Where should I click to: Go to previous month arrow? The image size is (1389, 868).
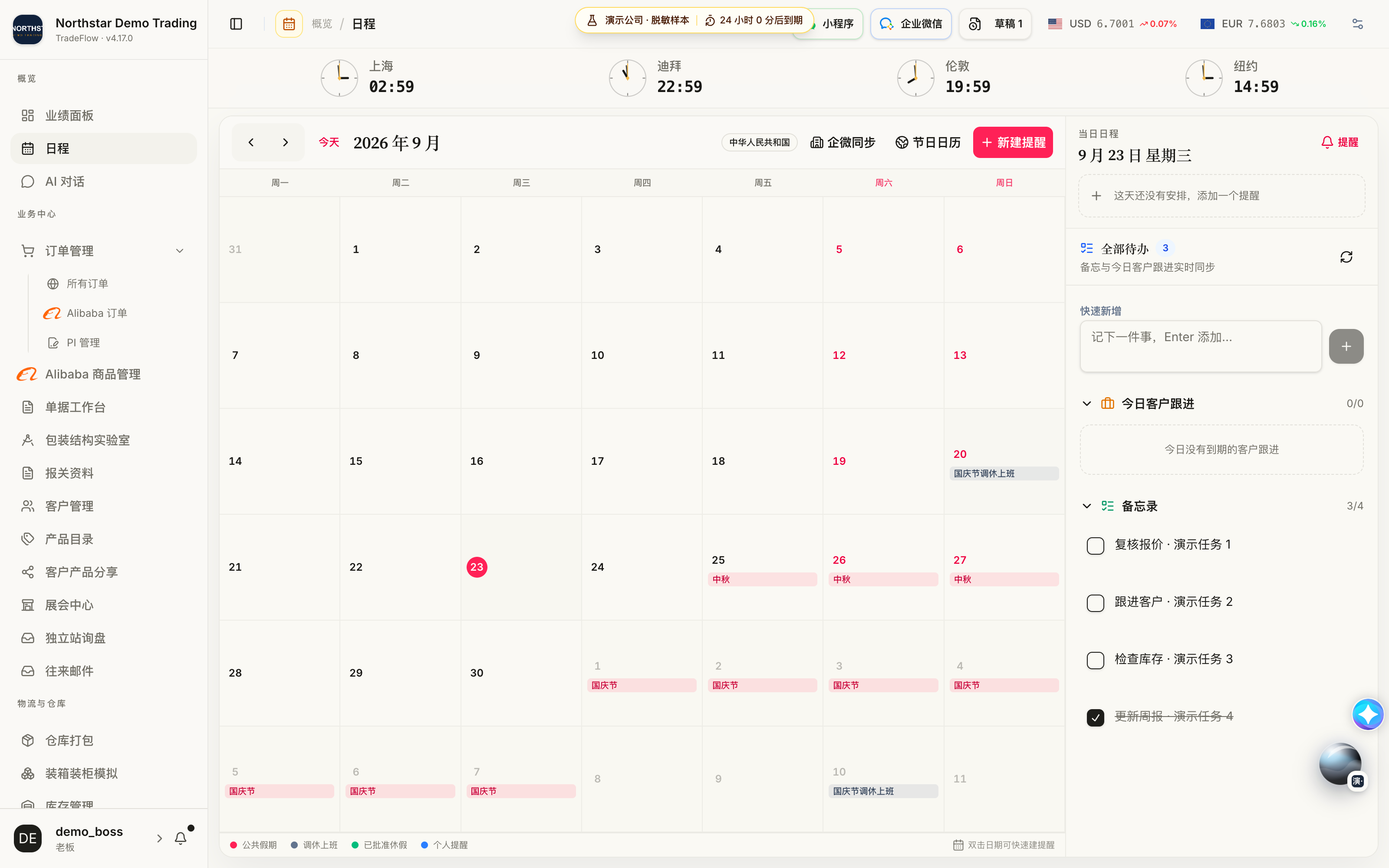pos(251,142)
